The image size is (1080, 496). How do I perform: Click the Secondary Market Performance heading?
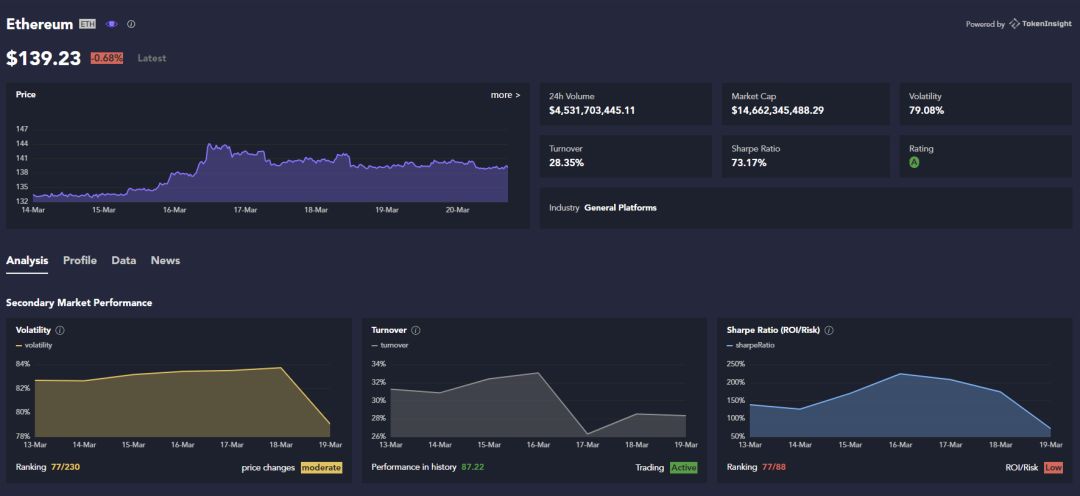click(79, 302)
